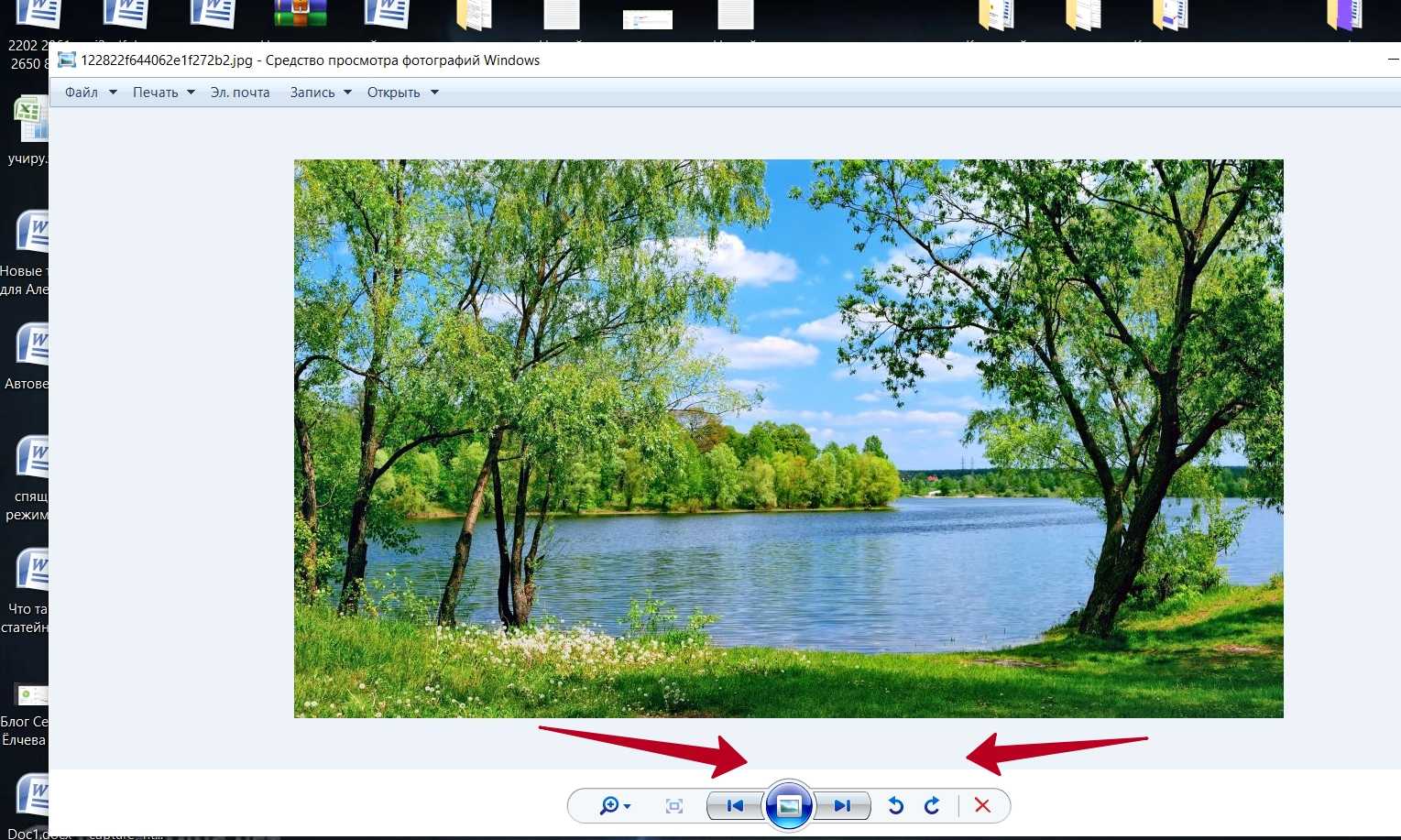Select the "спящ режим" Word document icon

coord(32,458)
